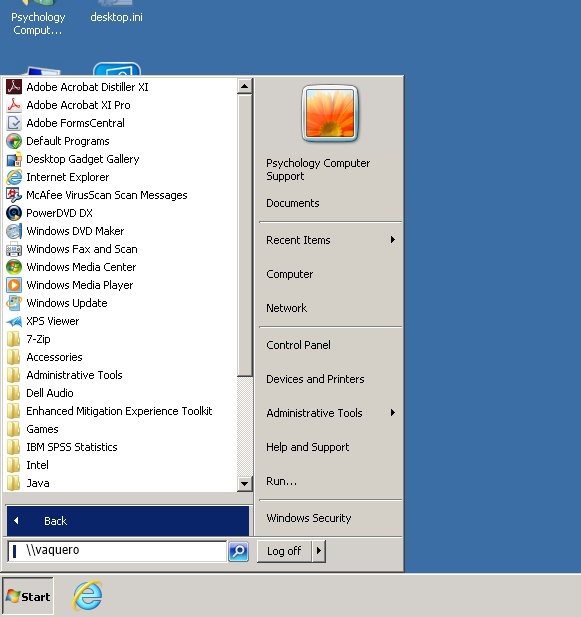581x617 pixels.
Task: Open Adobe Acrobat Distiller XI icon
Action: tap(14, 87)
